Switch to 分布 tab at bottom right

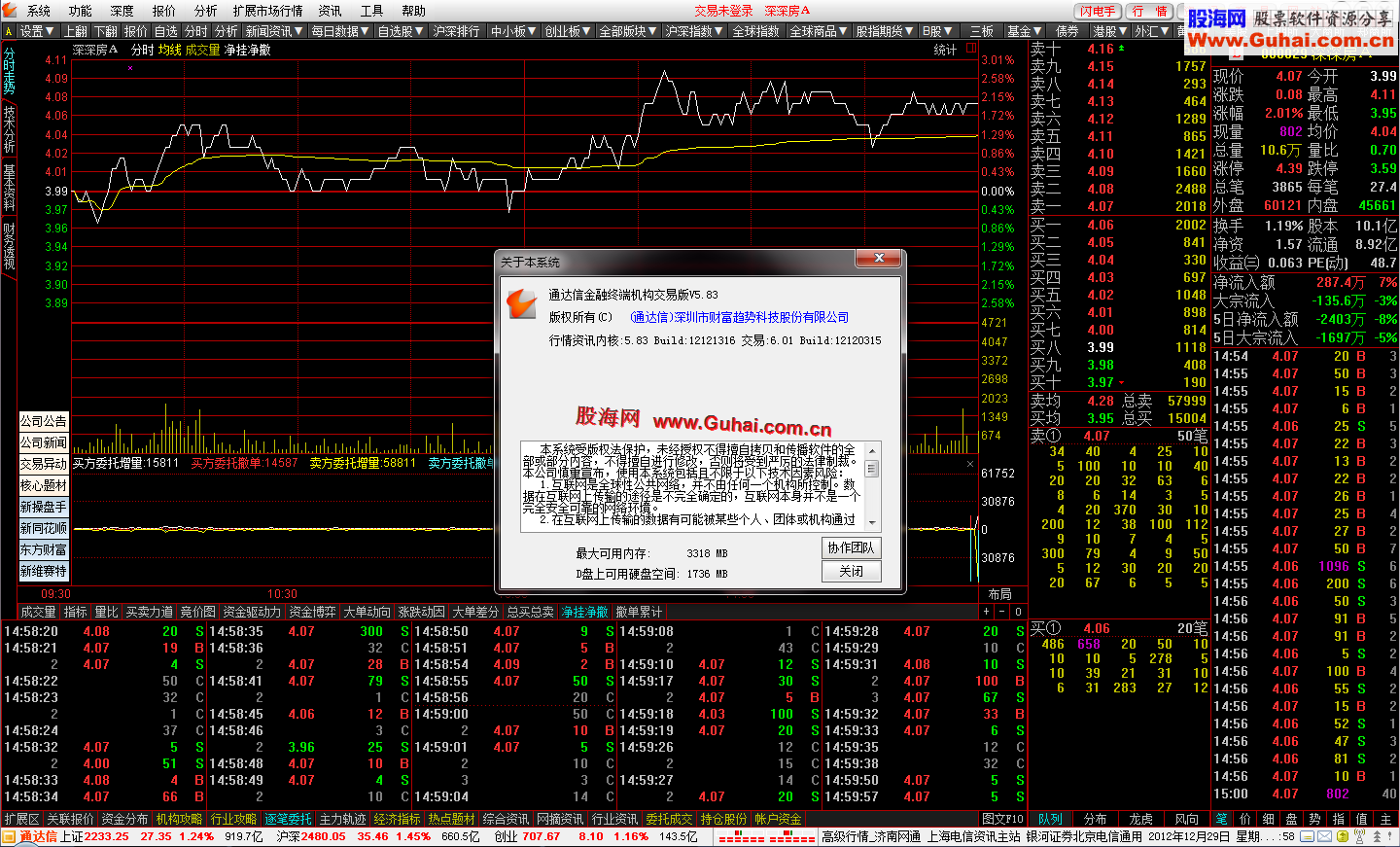tap(1096, 819)
